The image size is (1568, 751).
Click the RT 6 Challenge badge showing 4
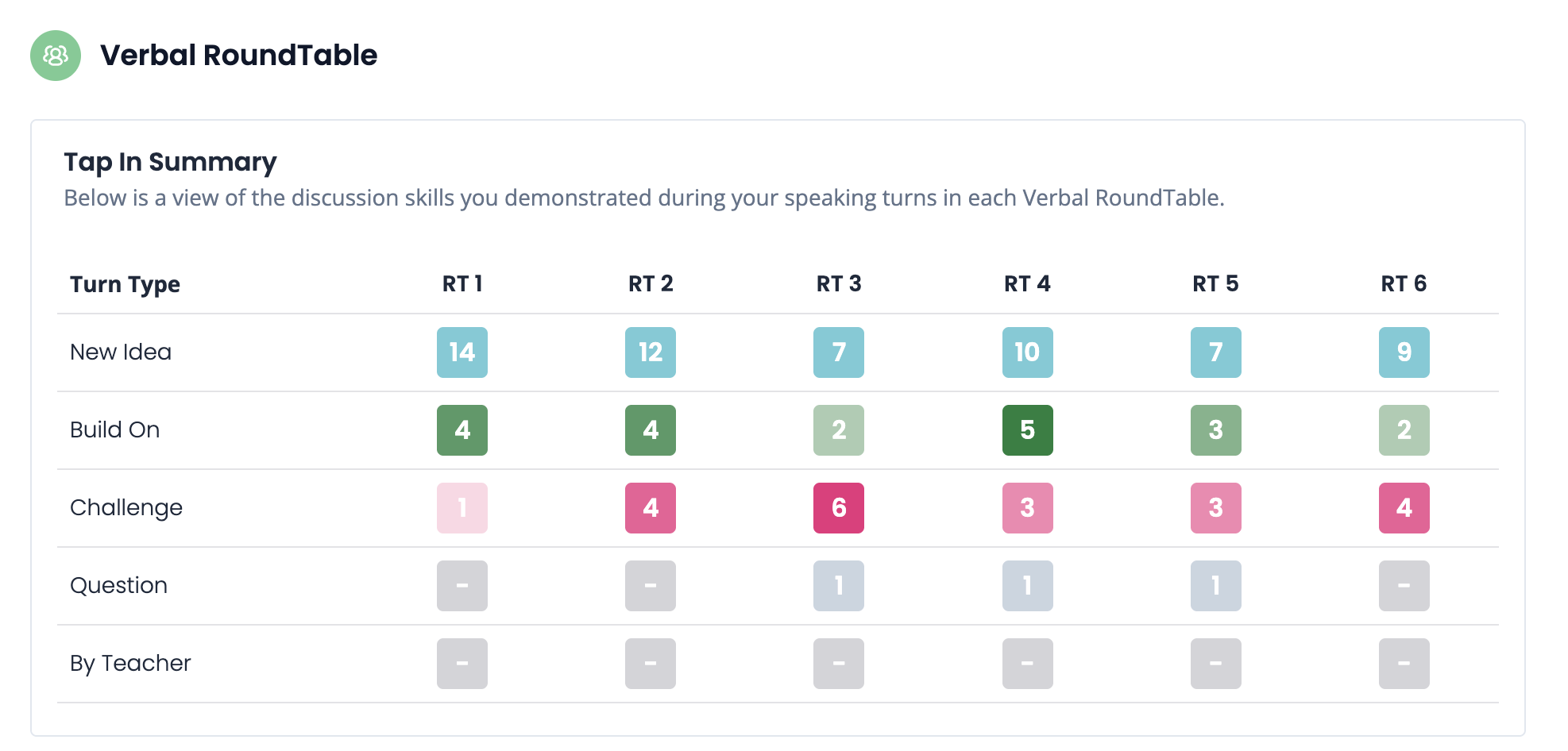pyautogui.click(x=1404, y=508)
